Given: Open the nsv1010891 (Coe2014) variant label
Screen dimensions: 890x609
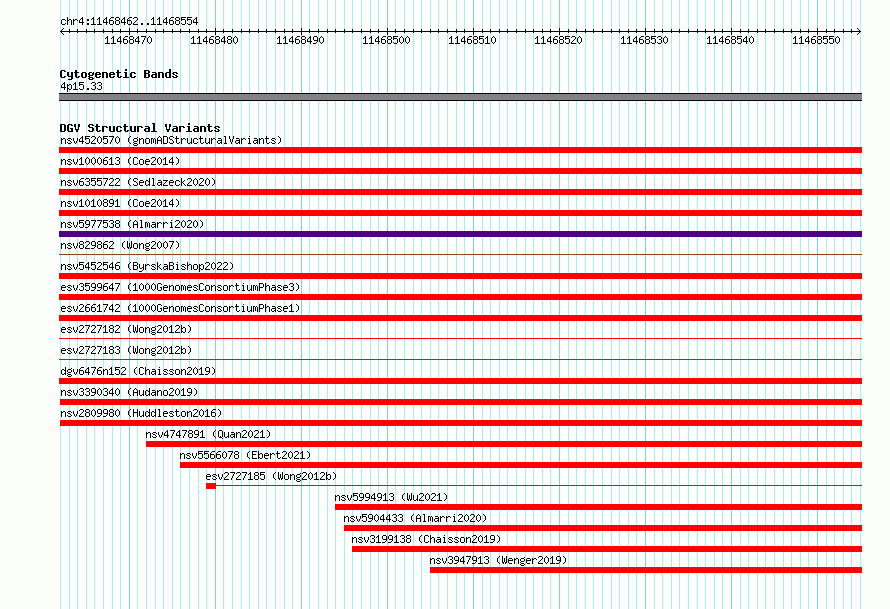Looking at the screenshot, I should [x=120, y=203].
